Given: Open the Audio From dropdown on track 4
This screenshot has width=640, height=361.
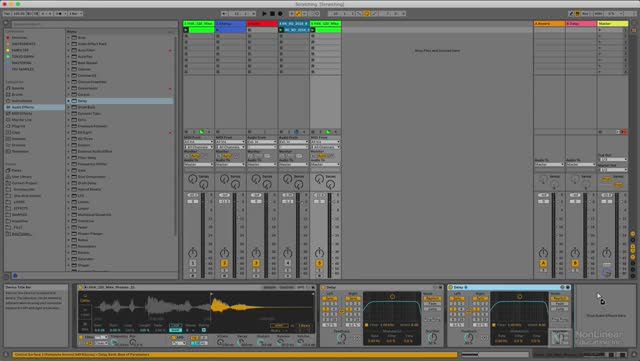Looking at the screenshot, I should coord(293,142).
